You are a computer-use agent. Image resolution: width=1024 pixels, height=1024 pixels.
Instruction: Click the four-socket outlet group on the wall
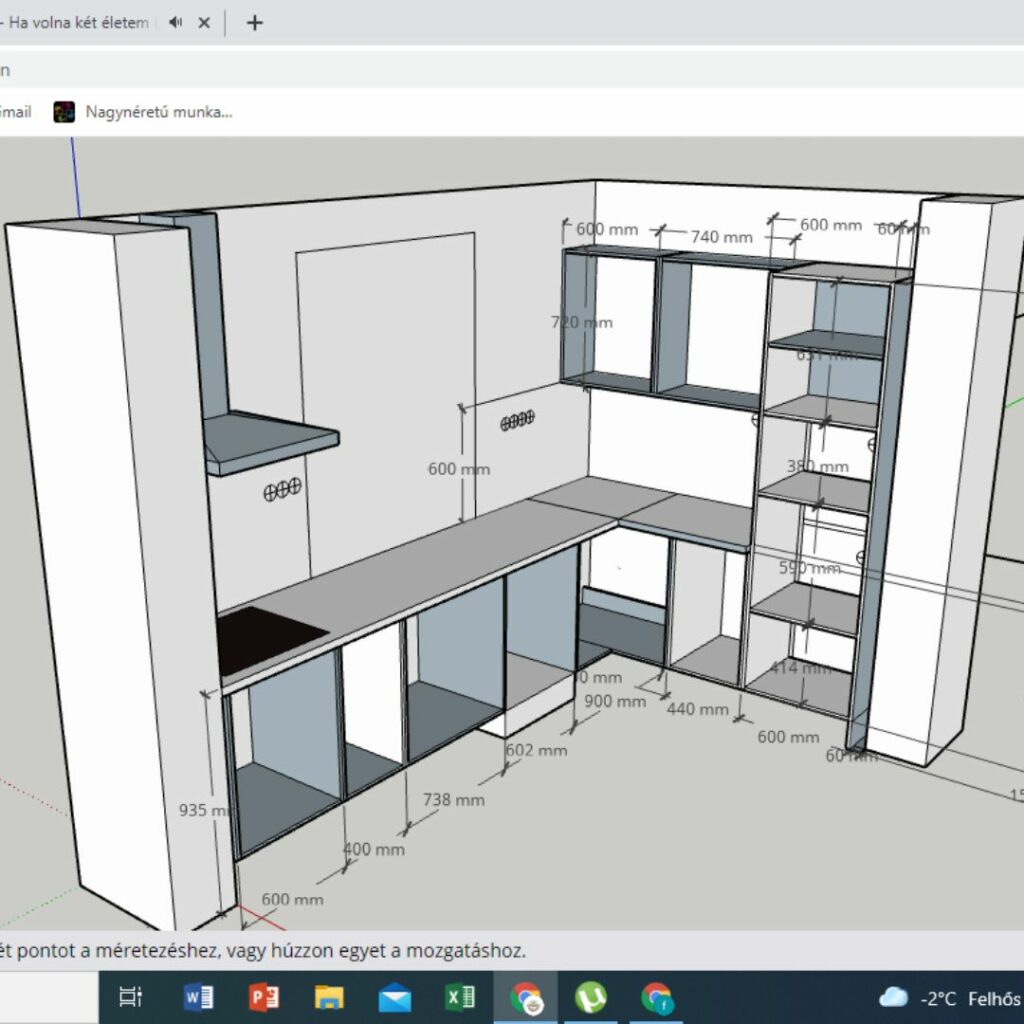pyautogui.click(x=517, y=420)
